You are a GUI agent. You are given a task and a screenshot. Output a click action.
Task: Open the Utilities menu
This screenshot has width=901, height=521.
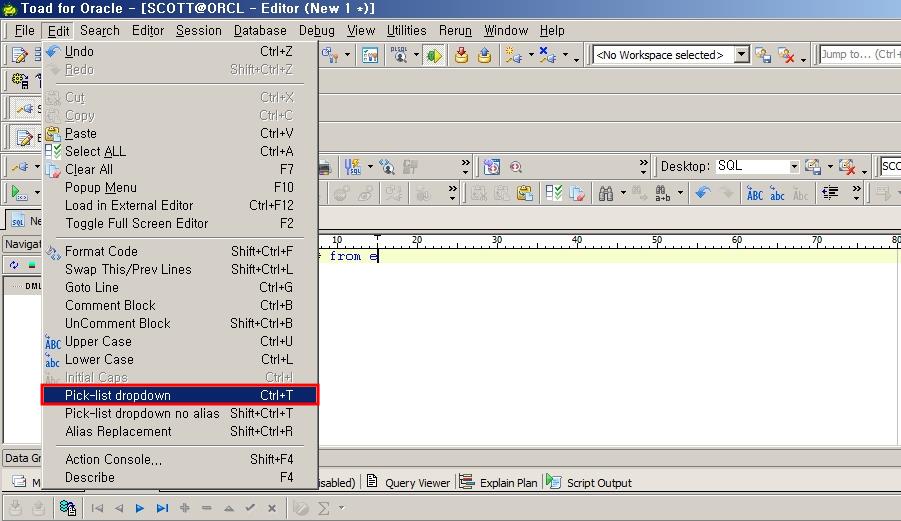[406, 30]
